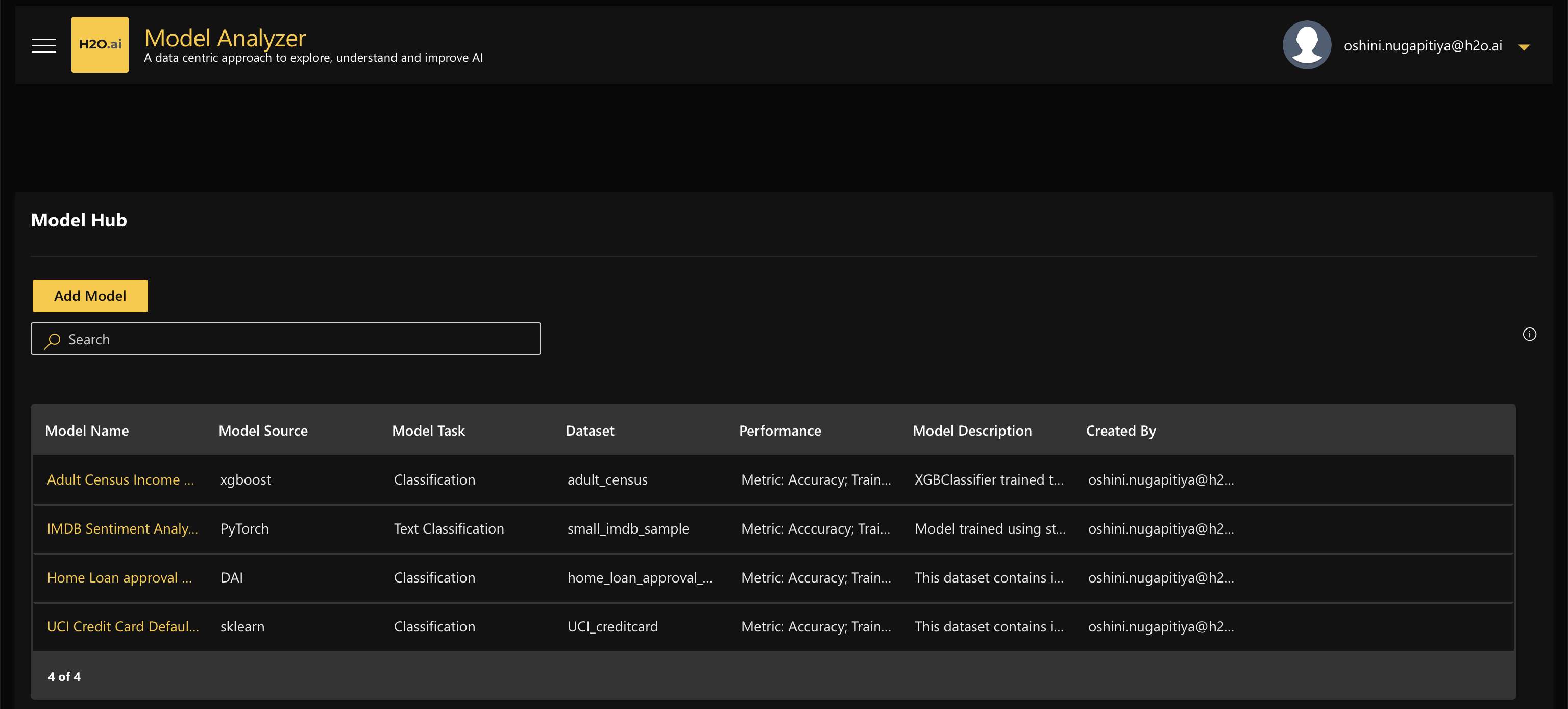
Task: Open the Home Loan approval model
Action: click(119, 577)
